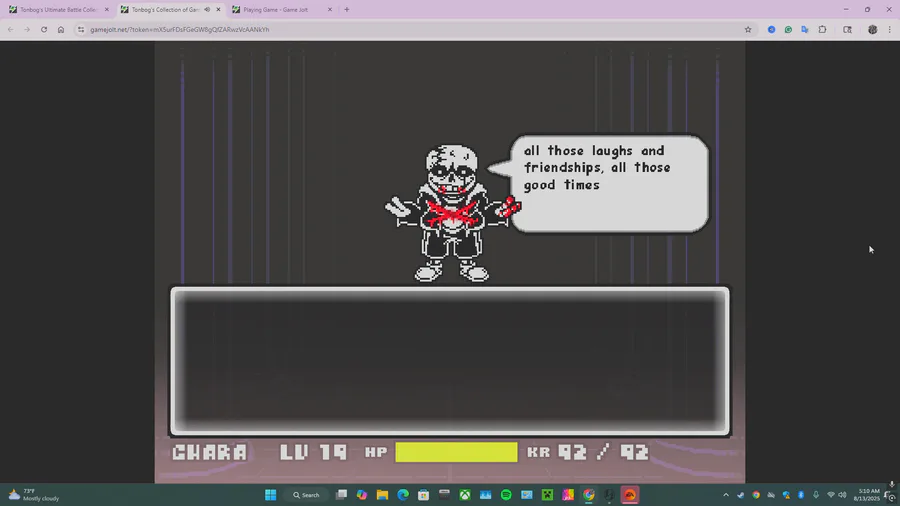900x506 pixels.
Task: Open the taskbar Search box
Action: [307, 495]
